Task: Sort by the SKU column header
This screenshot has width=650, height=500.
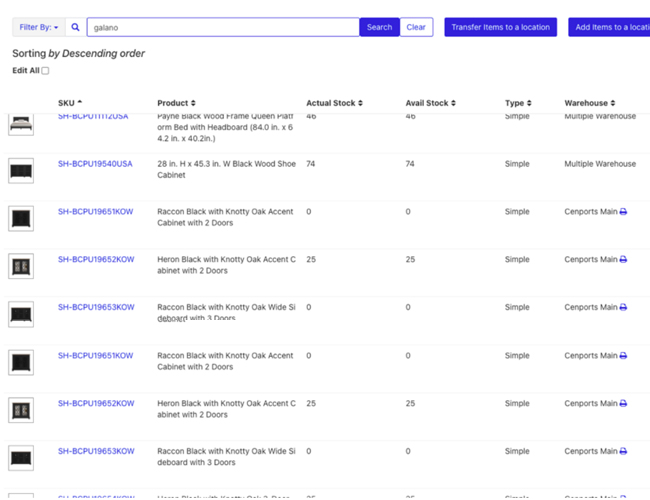Action: (x=70, y=103)
